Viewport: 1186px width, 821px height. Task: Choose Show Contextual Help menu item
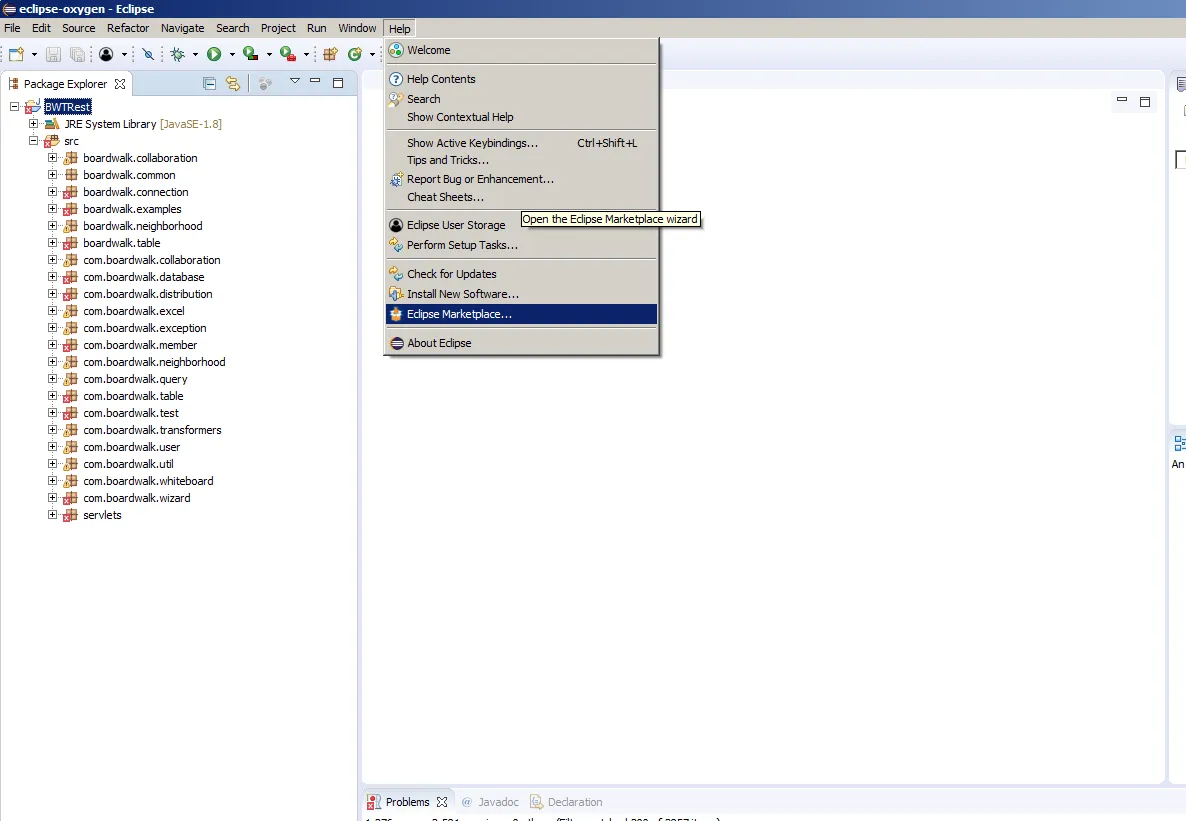click(521, 117)
